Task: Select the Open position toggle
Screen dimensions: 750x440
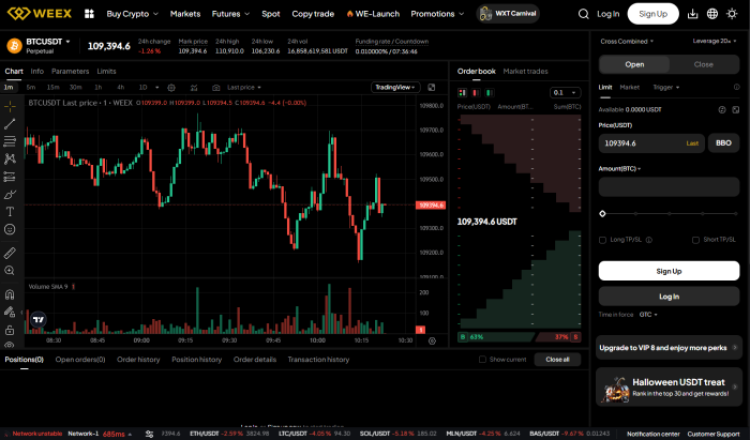Action: [635, 64]
